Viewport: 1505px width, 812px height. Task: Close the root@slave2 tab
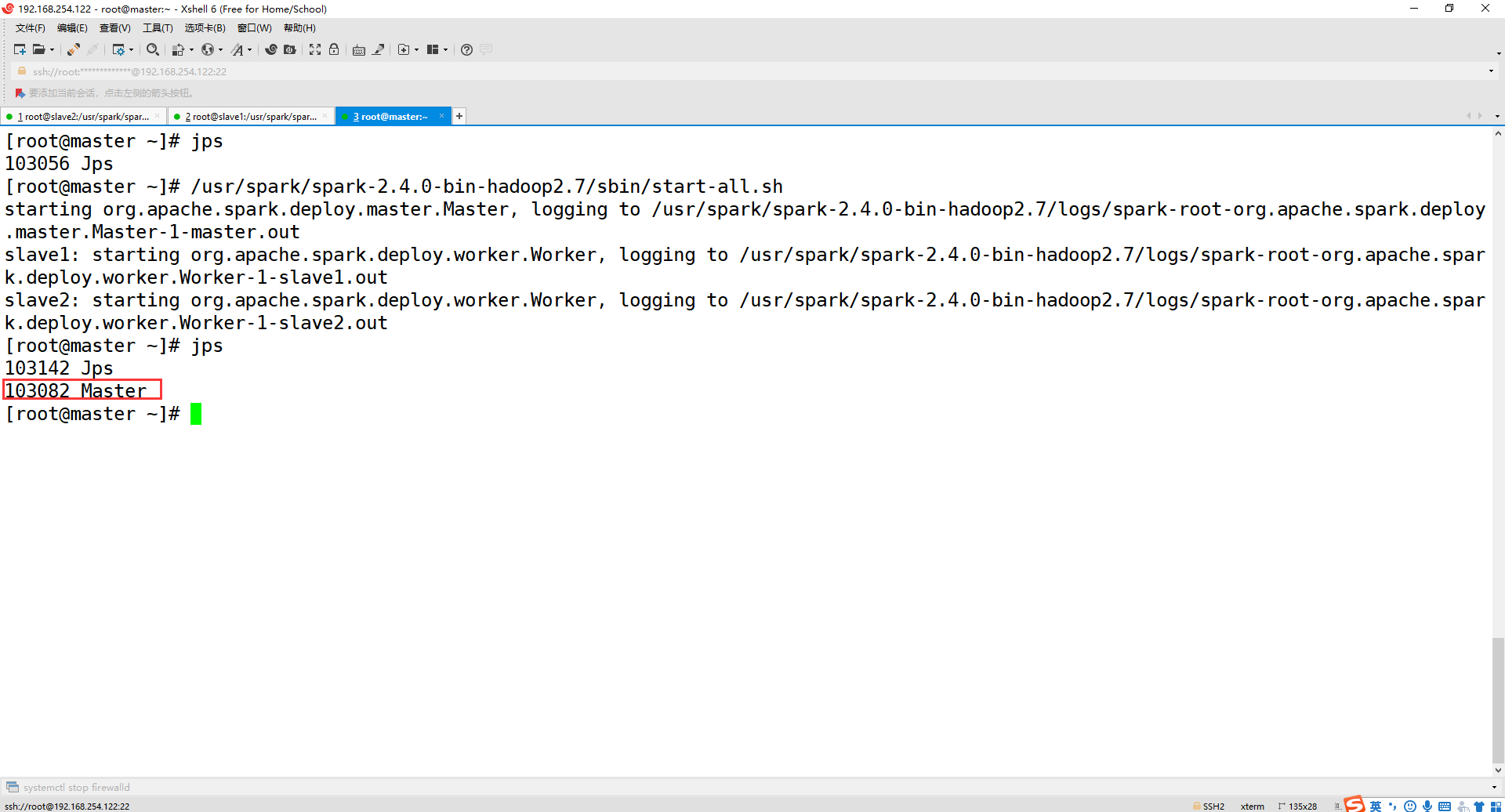click(157, 116)
